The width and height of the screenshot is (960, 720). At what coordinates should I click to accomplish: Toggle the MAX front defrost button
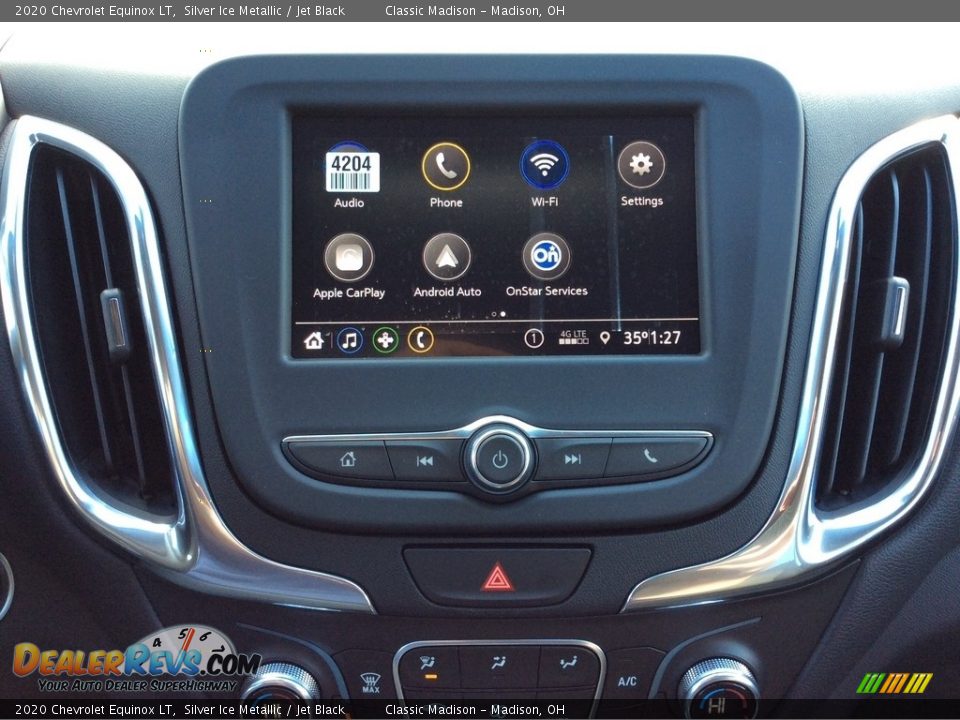[370, 678]
